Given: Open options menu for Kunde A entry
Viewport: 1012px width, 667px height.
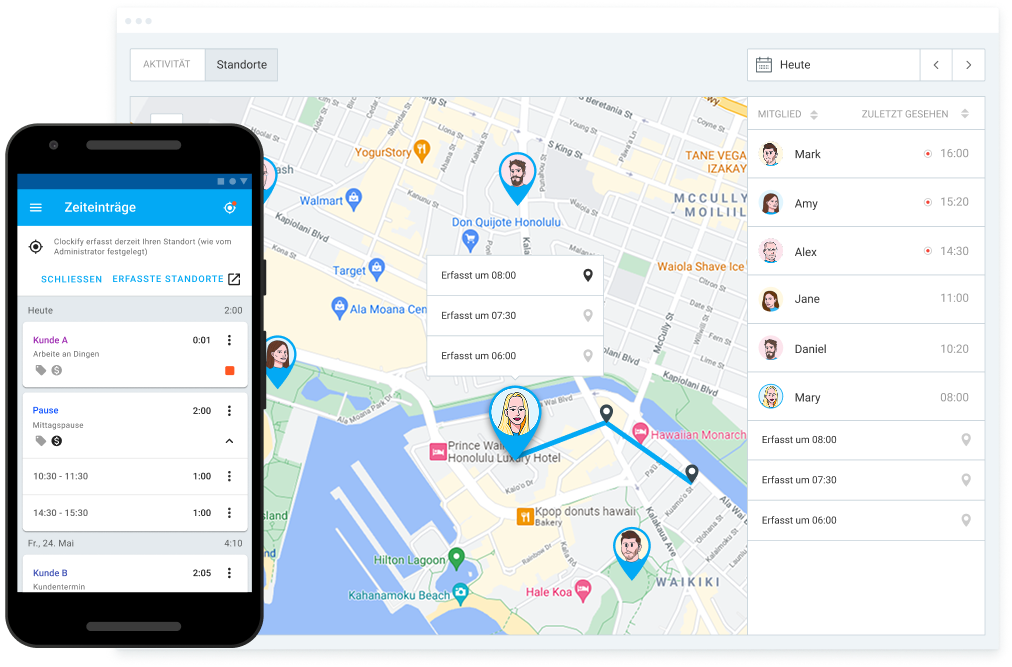Looking at the screenshot, I should point(229,340).
